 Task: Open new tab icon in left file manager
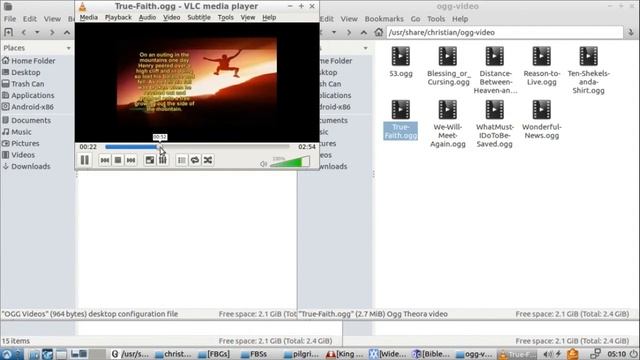pos(8,32)
